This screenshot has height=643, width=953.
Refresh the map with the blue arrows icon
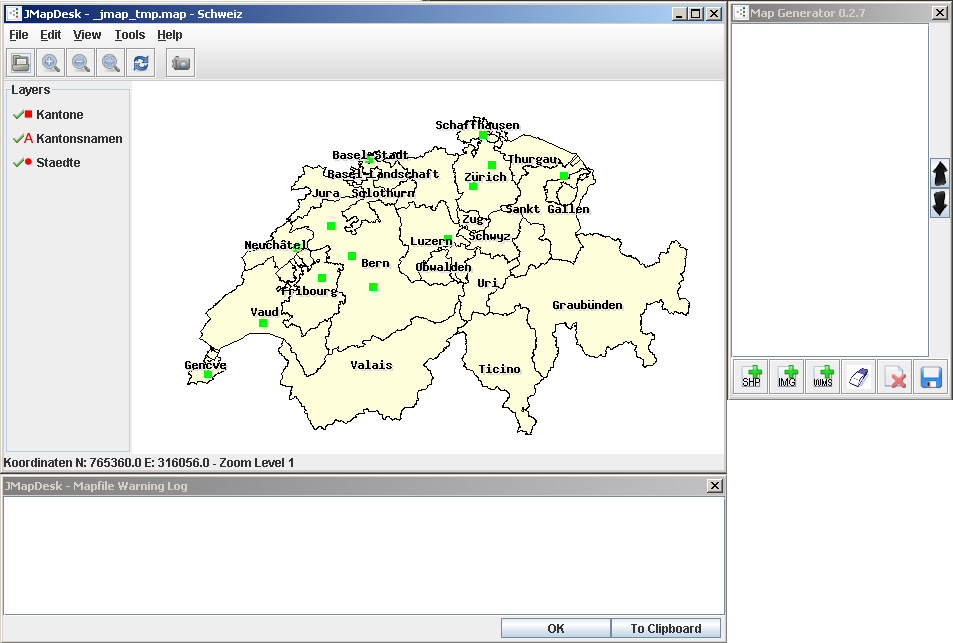[141, 63]
